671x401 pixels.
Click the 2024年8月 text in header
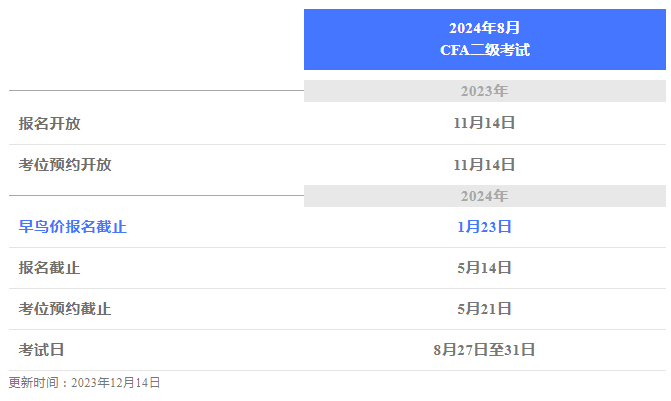coord(484,28)
